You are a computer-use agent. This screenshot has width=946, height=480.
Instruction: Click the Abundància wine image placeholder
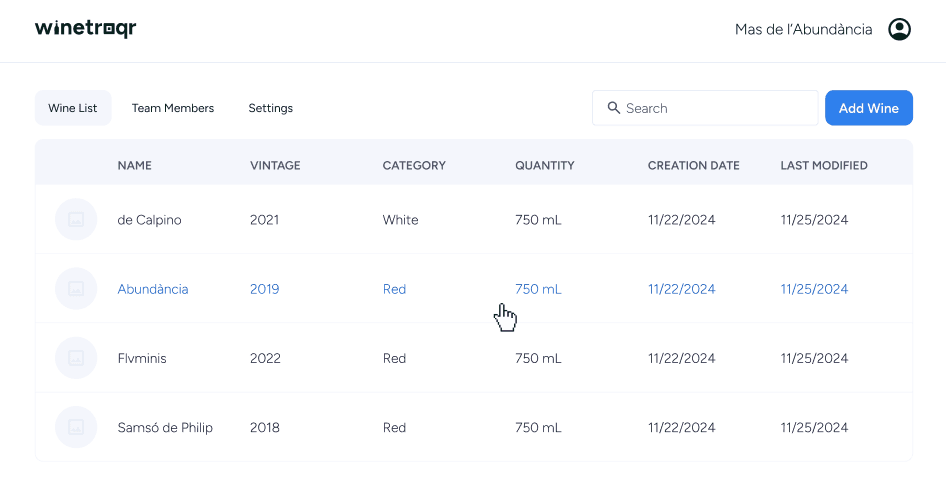[x=76, y=289]
